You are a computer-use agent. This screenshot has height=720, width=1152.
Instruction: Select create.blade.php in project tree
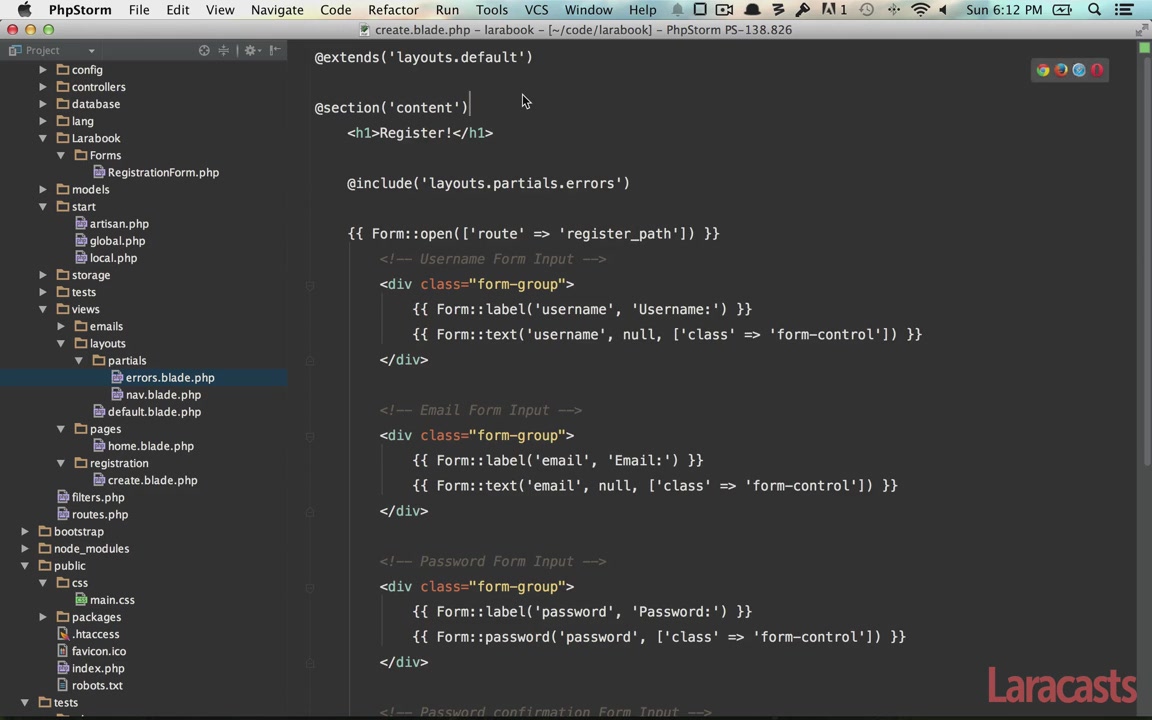152,480
